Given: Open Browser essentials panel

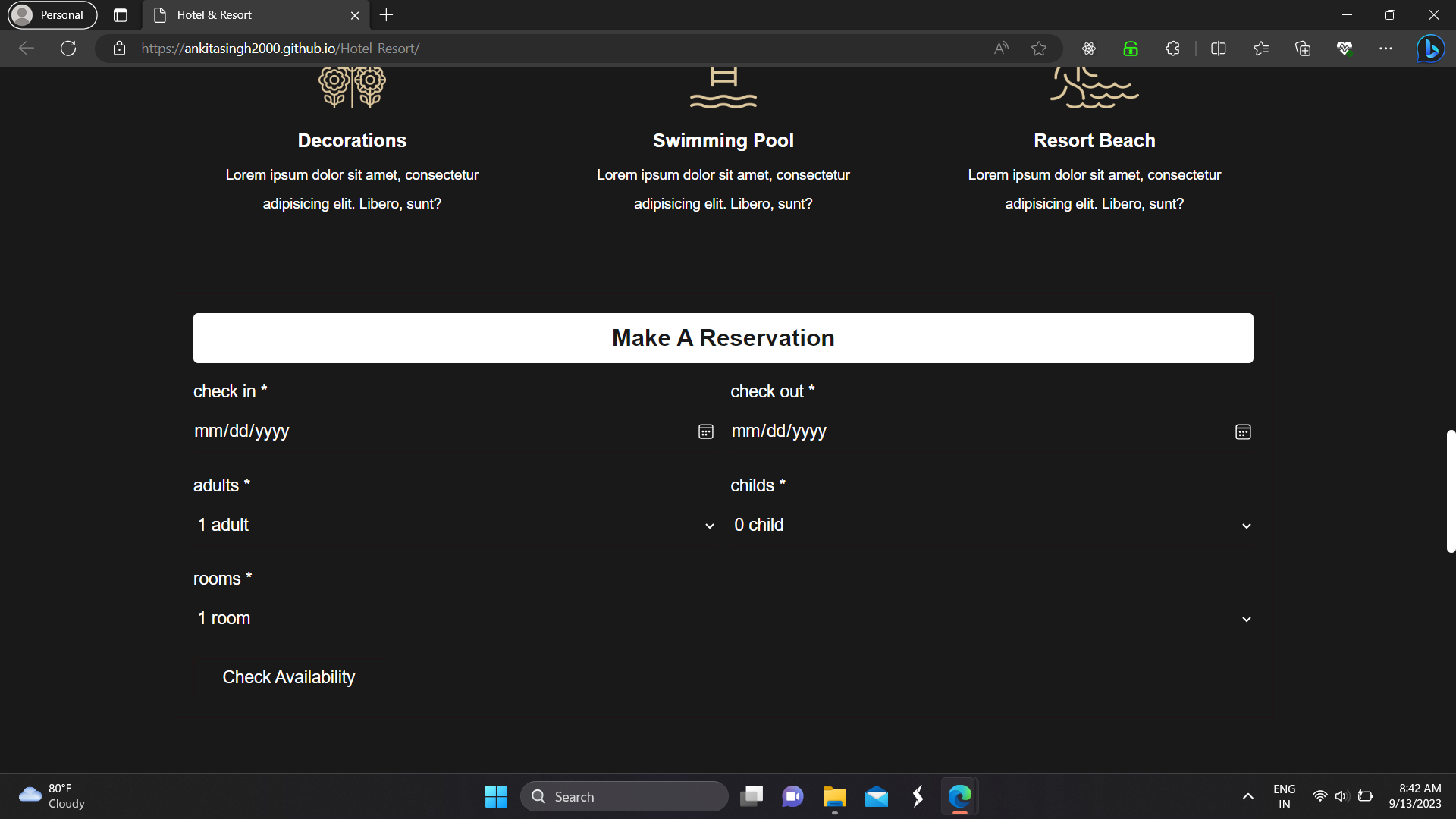Looking at the screenshot, I should point(1346,49).
